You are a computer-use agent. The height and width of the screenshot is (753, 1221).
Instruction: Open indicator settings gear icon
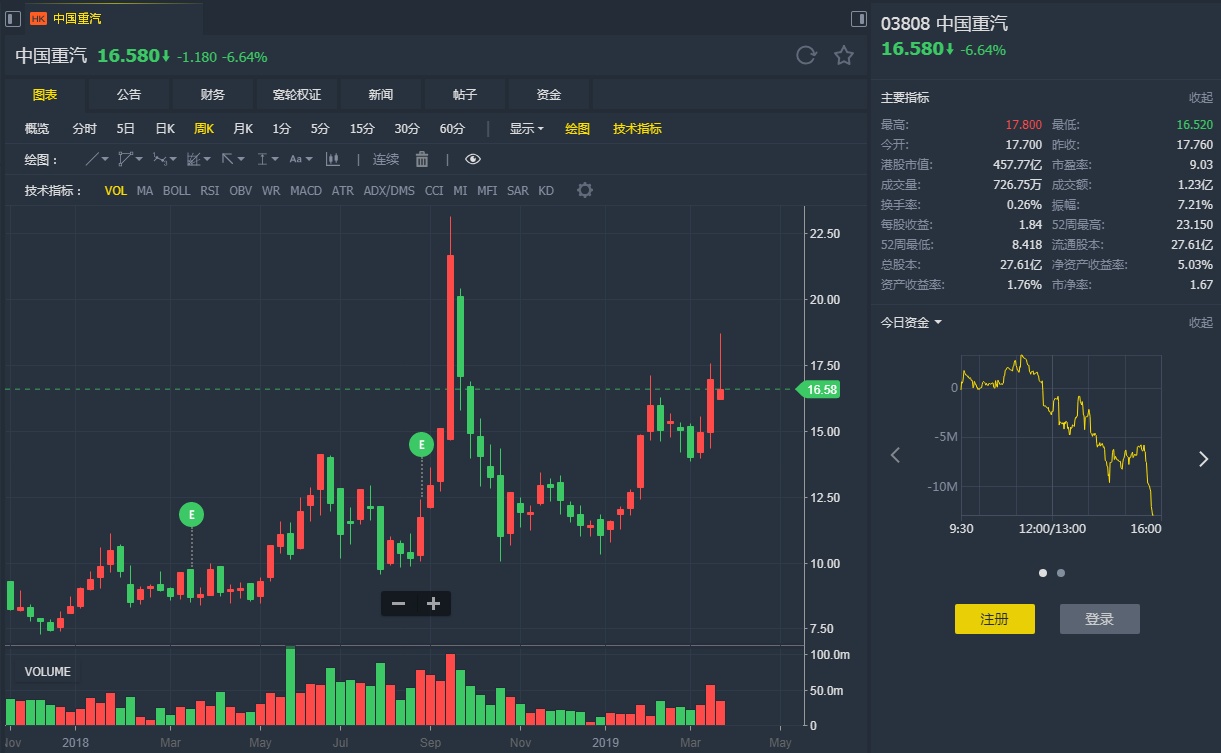(585, 190)
